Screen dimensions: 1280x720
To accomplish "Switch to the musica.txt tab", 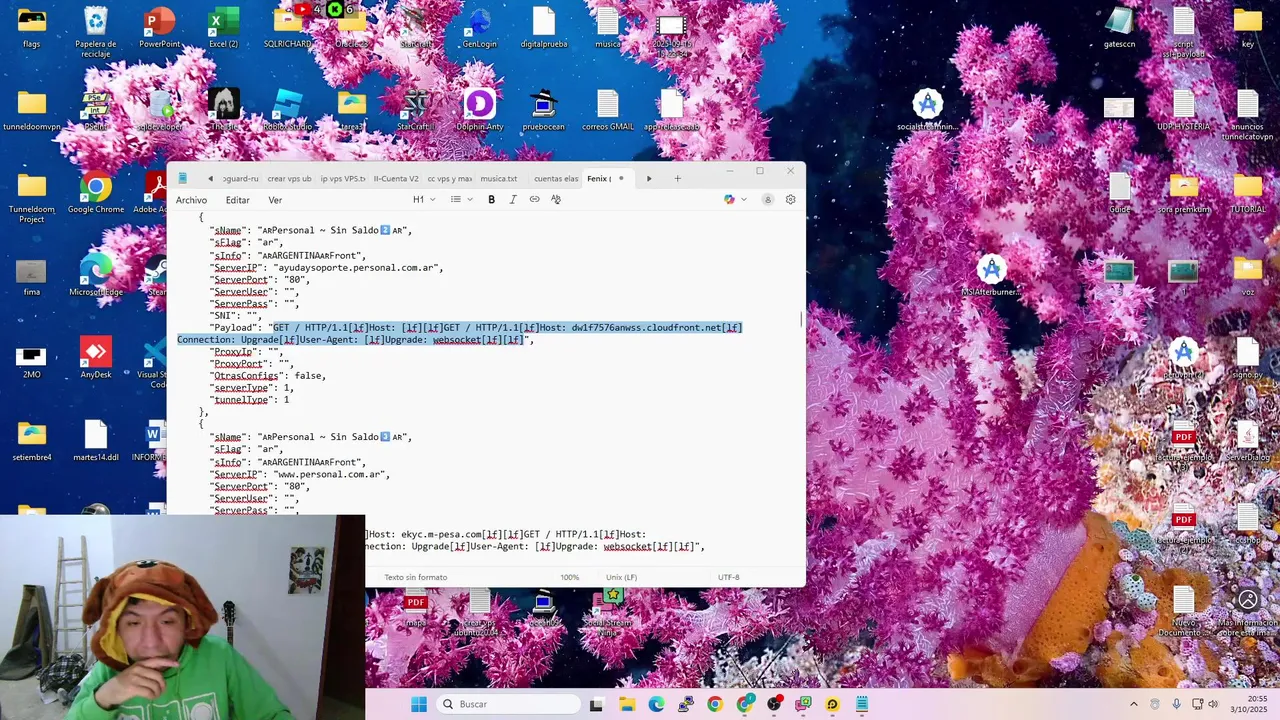I will [499, 179].
